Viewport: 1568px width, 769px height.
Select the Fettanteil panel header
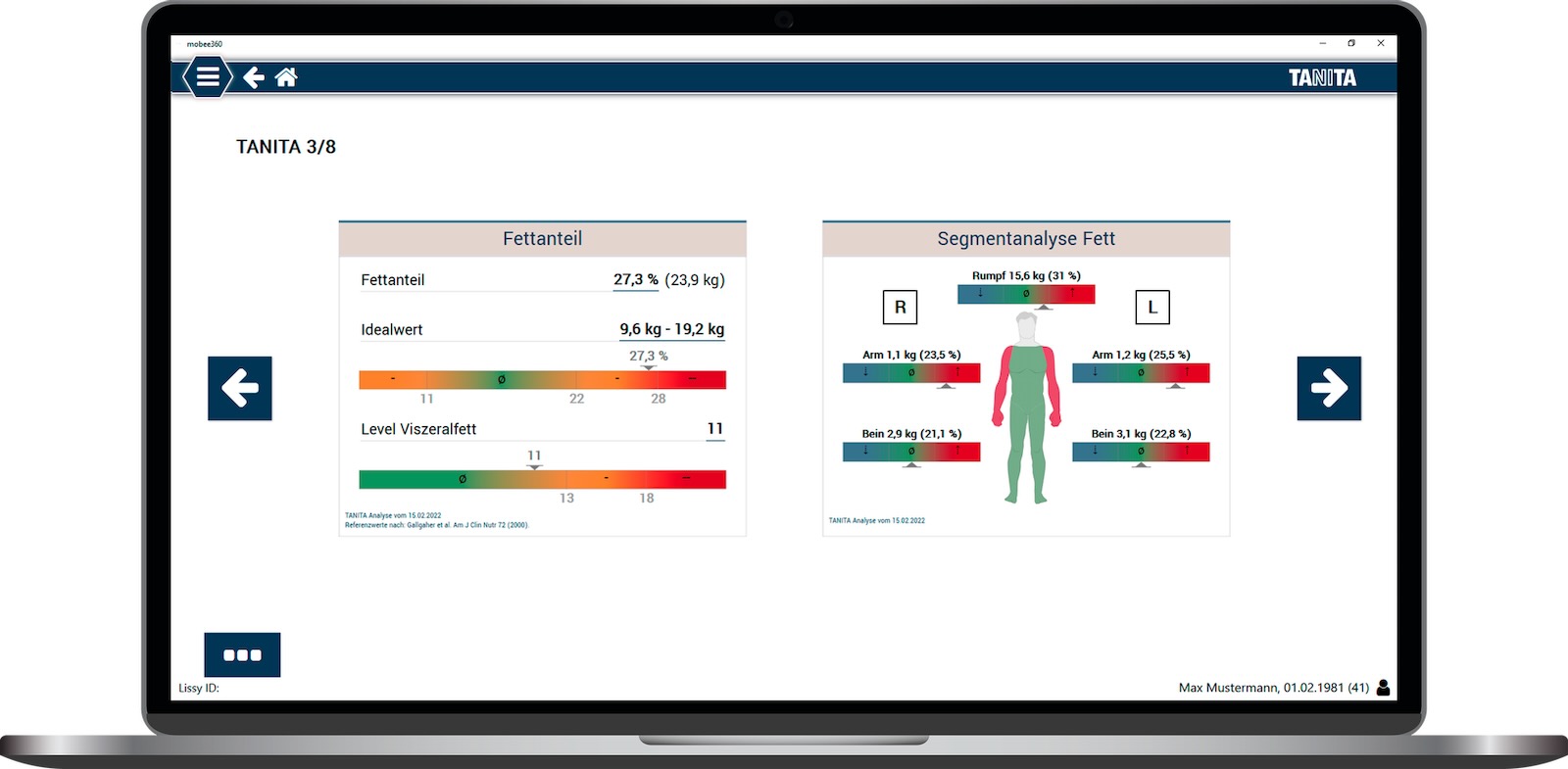(542, 239)
